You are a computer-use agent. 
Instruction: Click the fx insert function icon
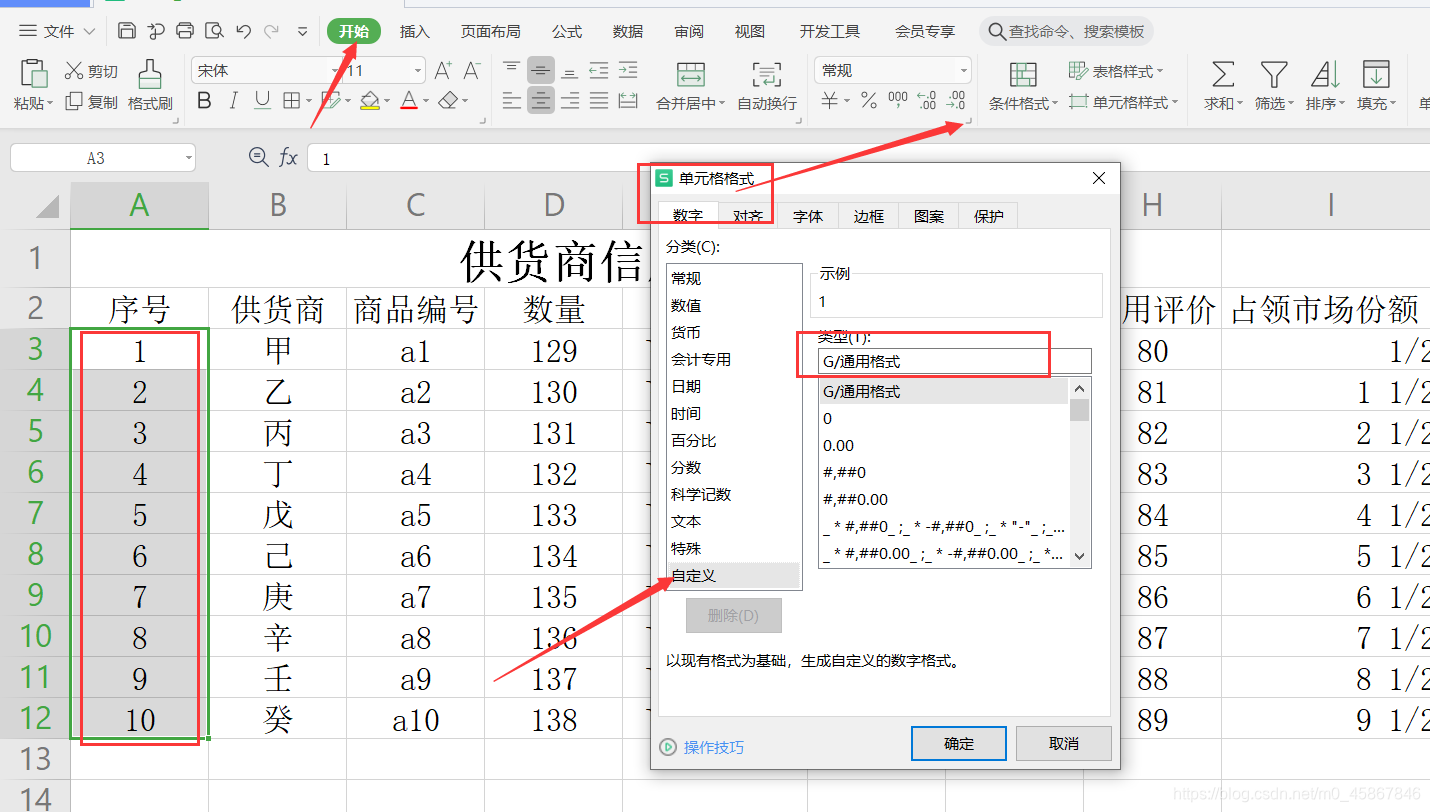(x=288, y=157)
